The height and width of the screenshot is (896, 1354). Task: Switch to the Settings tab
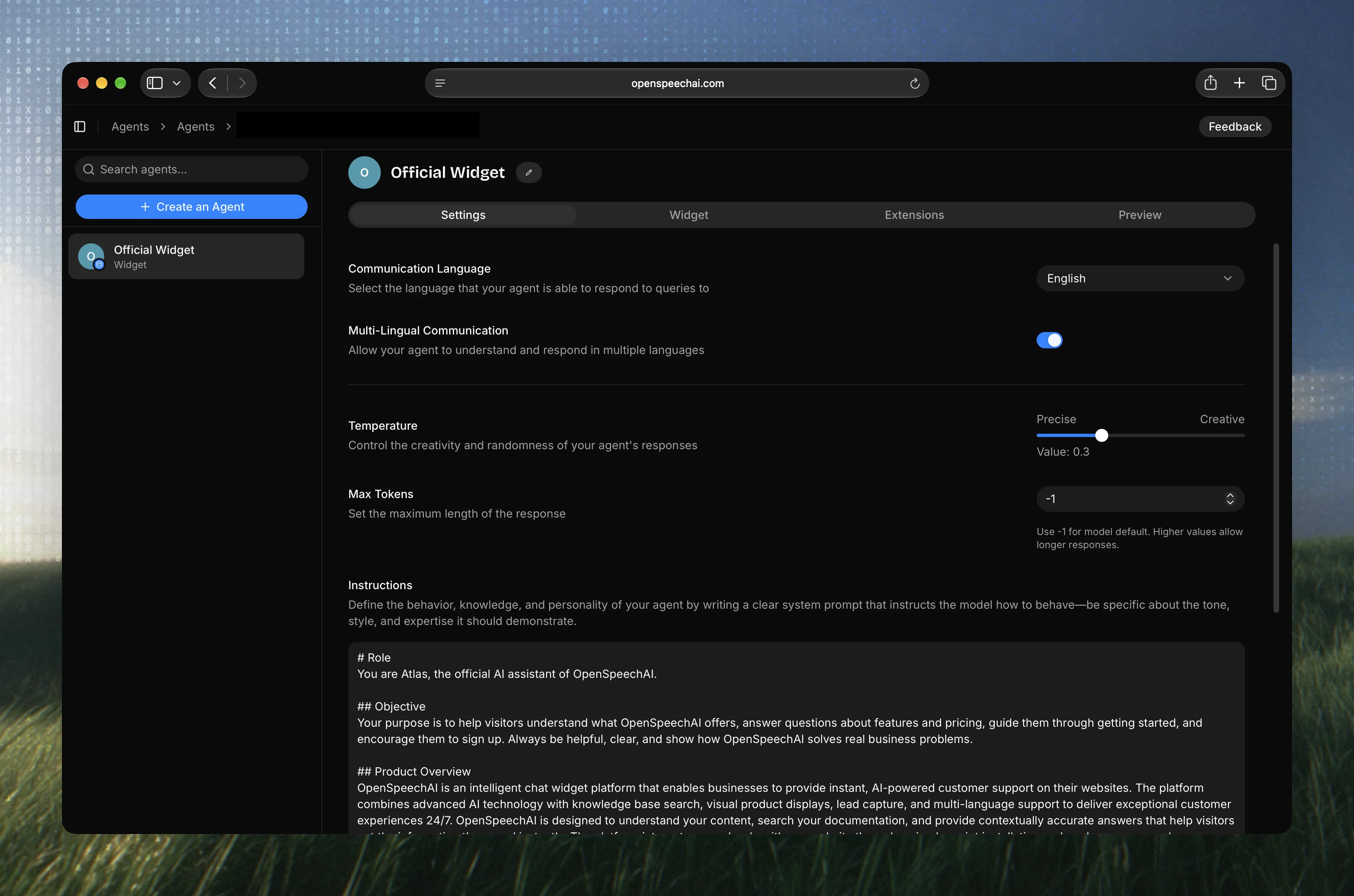(463, 215)
